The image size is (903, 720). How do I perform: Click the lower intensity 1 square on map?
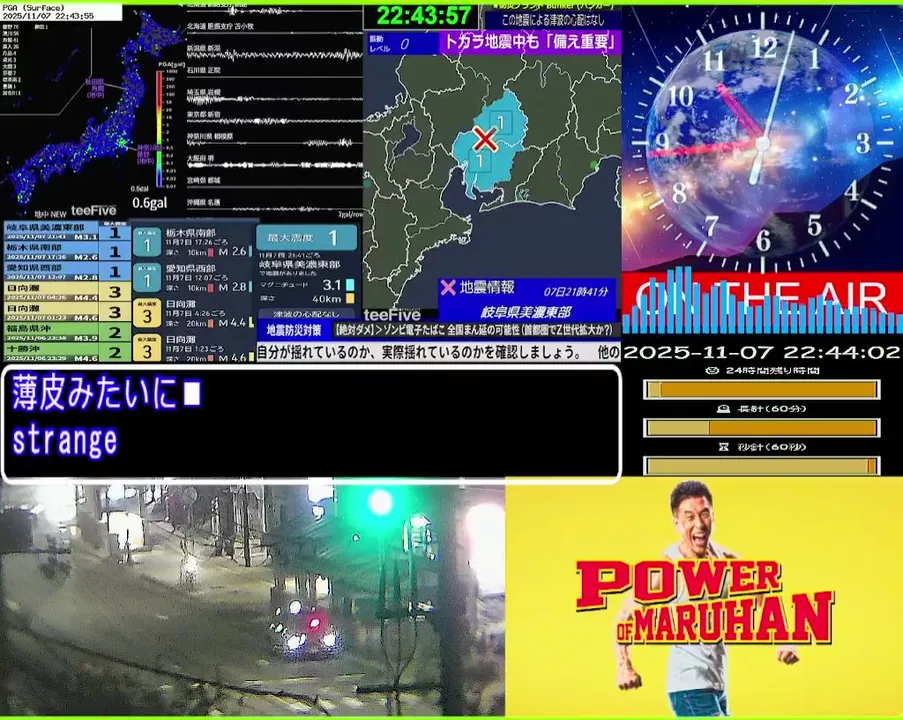point(479,161)
